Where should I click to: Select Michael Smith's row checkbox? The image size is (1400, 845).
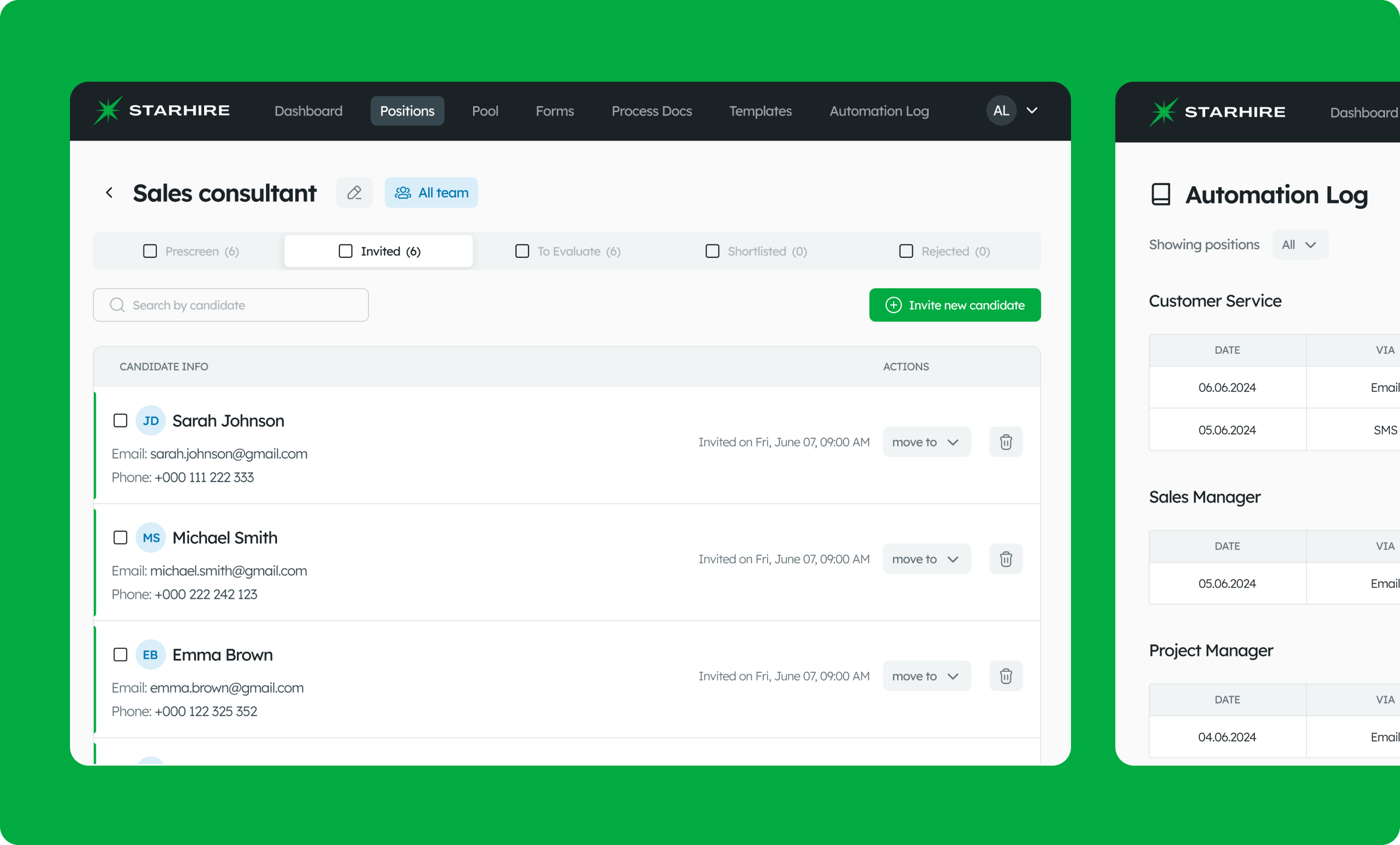point(120,537)
